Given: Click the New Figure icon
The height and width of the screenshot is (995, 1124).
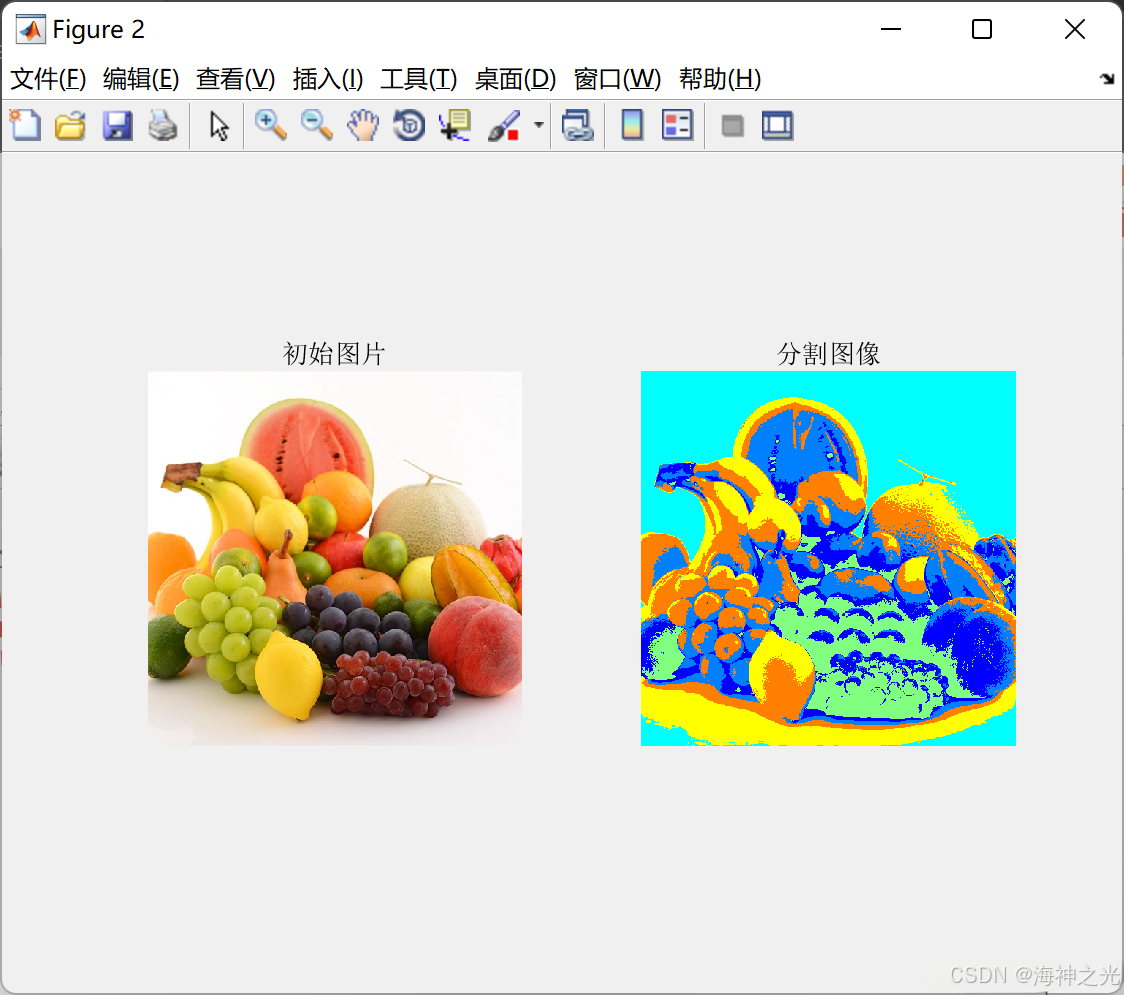Looking at the screenshot, I should [25, 125].
